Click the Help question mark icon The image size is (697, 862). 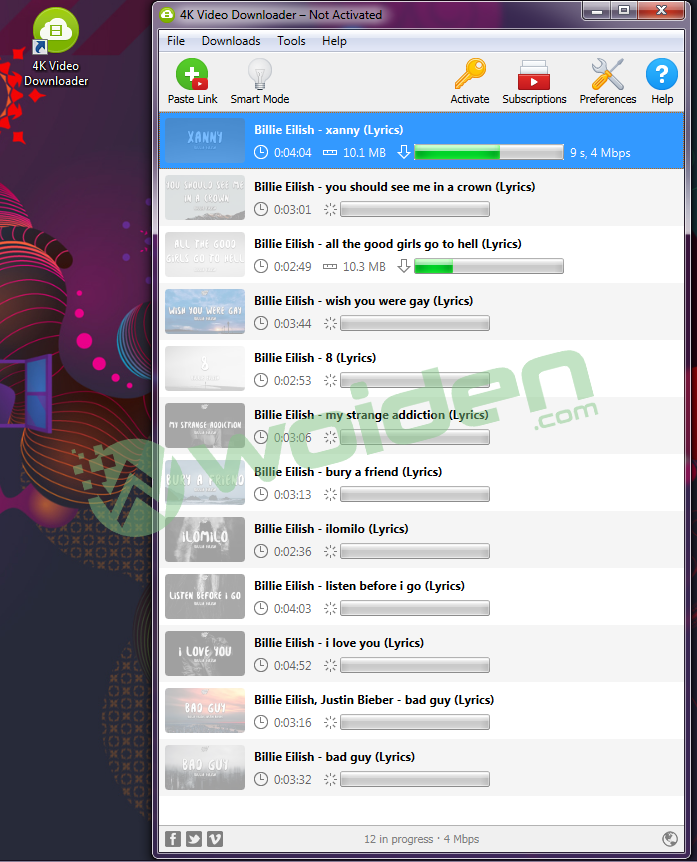click(662, 81)
